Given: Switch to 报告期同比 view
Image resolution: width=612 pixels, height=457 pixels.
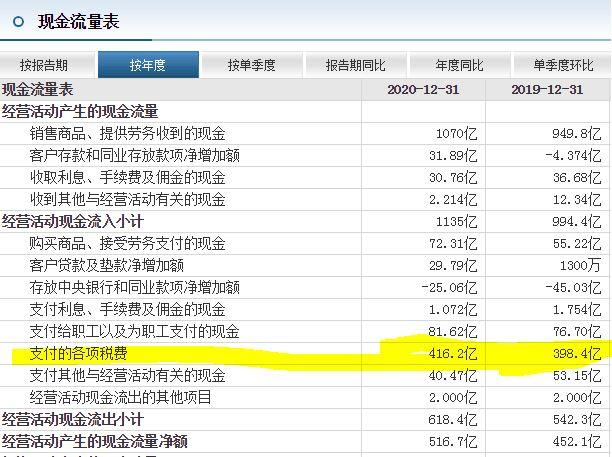Looking at the screenshot, I should [355, 65].
